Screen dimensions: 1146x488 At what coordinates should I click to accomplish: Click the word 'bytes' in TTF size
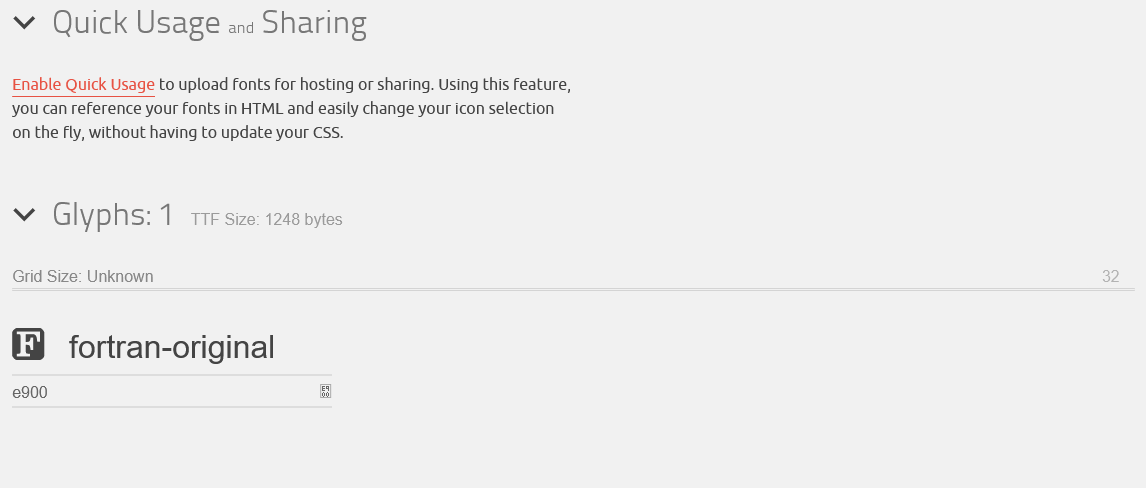point(322,219)
